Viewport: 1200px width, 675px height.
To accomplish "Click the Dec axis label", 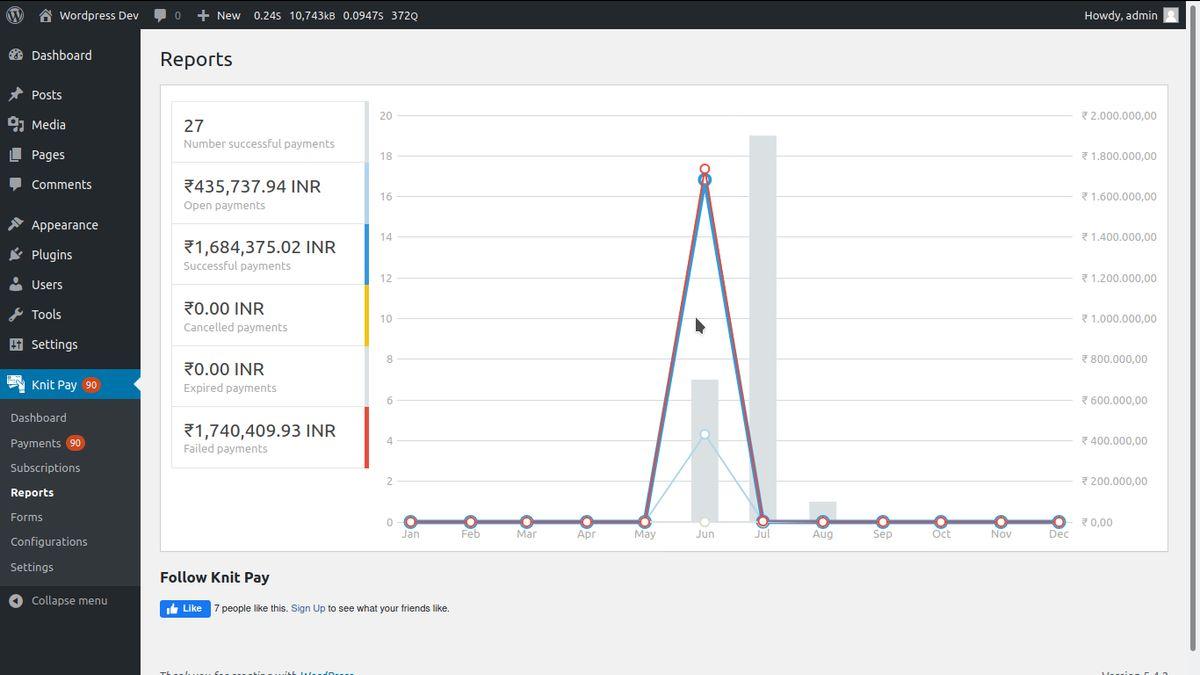I will point(1059,534).
